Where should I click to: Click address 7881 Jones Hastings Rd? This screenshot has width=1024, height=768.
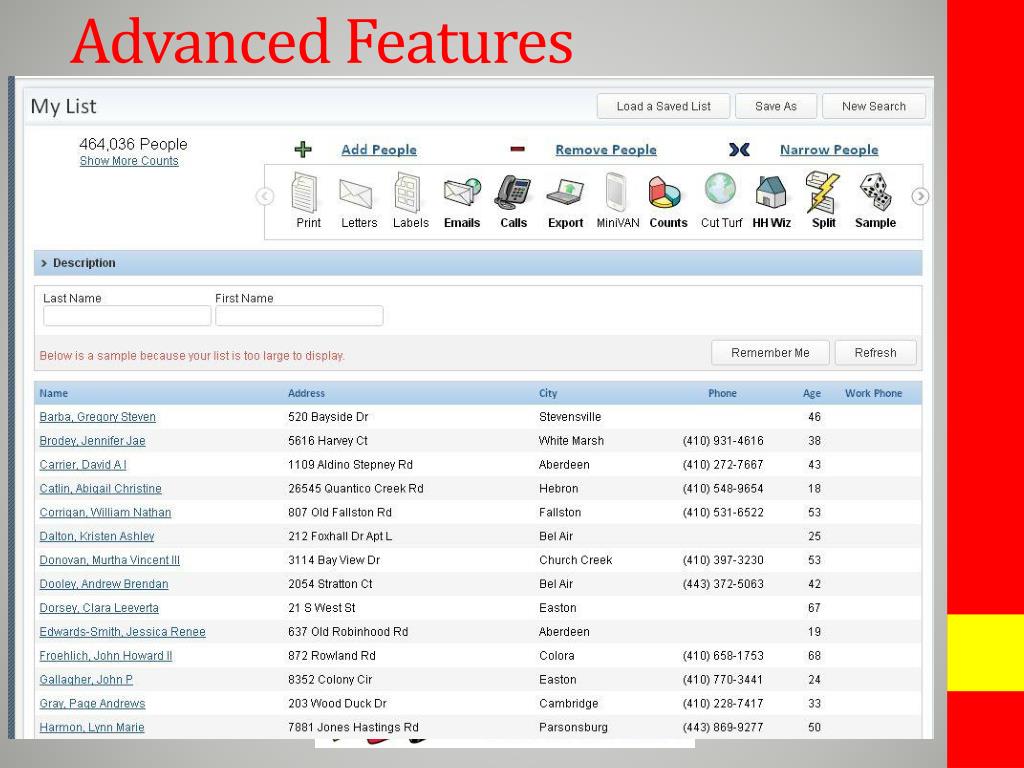point(353,727)
